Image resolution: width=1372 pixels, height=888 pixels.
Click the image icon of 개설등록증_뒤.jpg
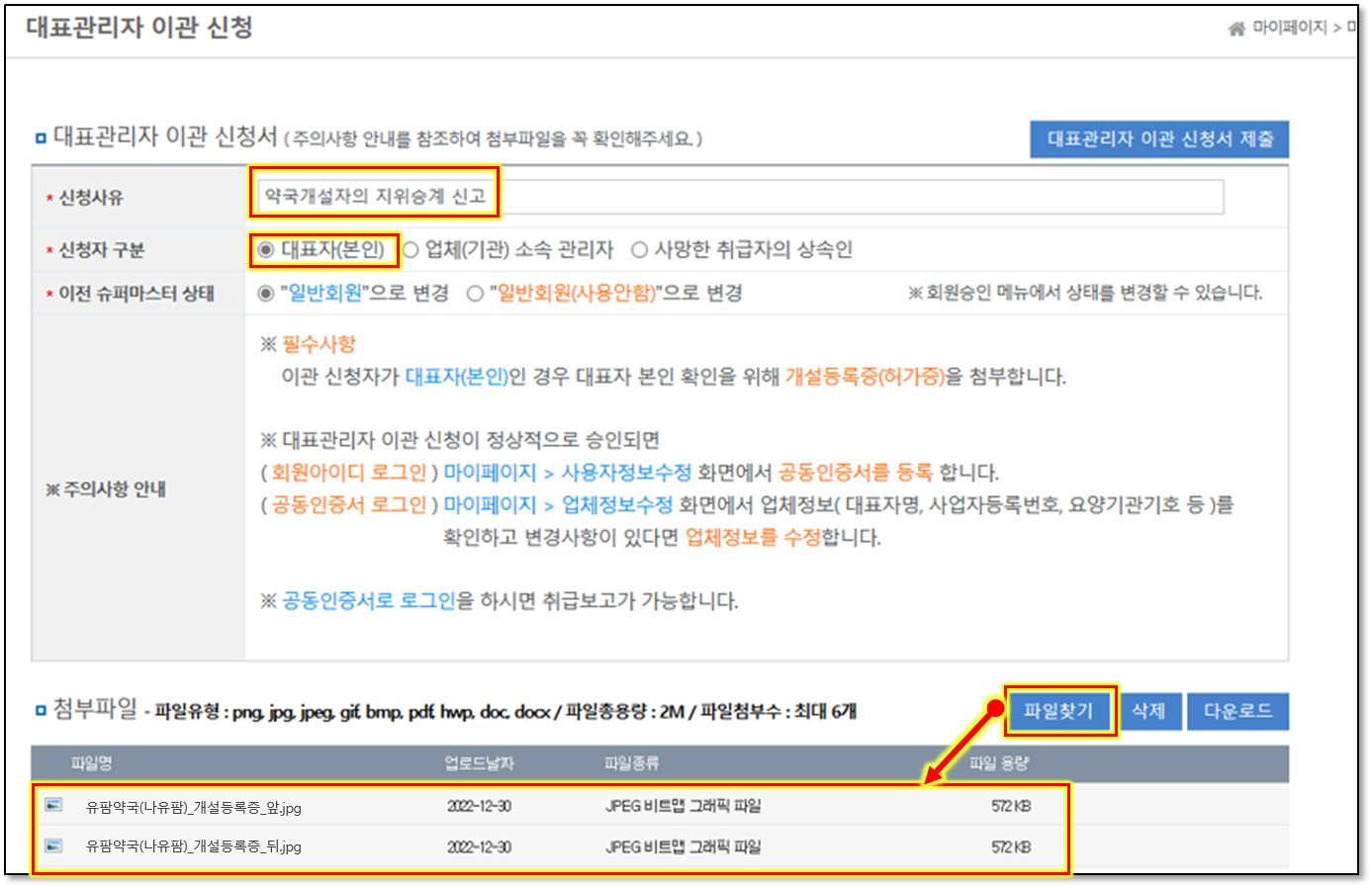pos(53,845)
